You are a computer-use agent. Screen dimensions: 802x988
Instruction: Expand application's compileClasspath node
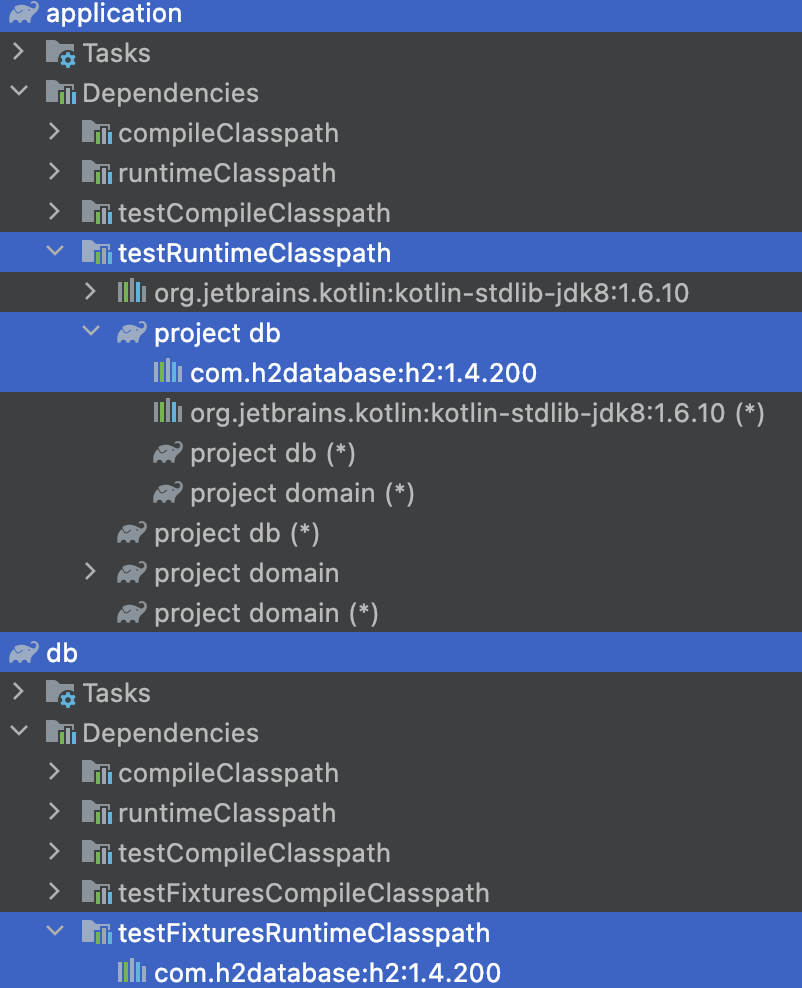(x=55, y=132)
